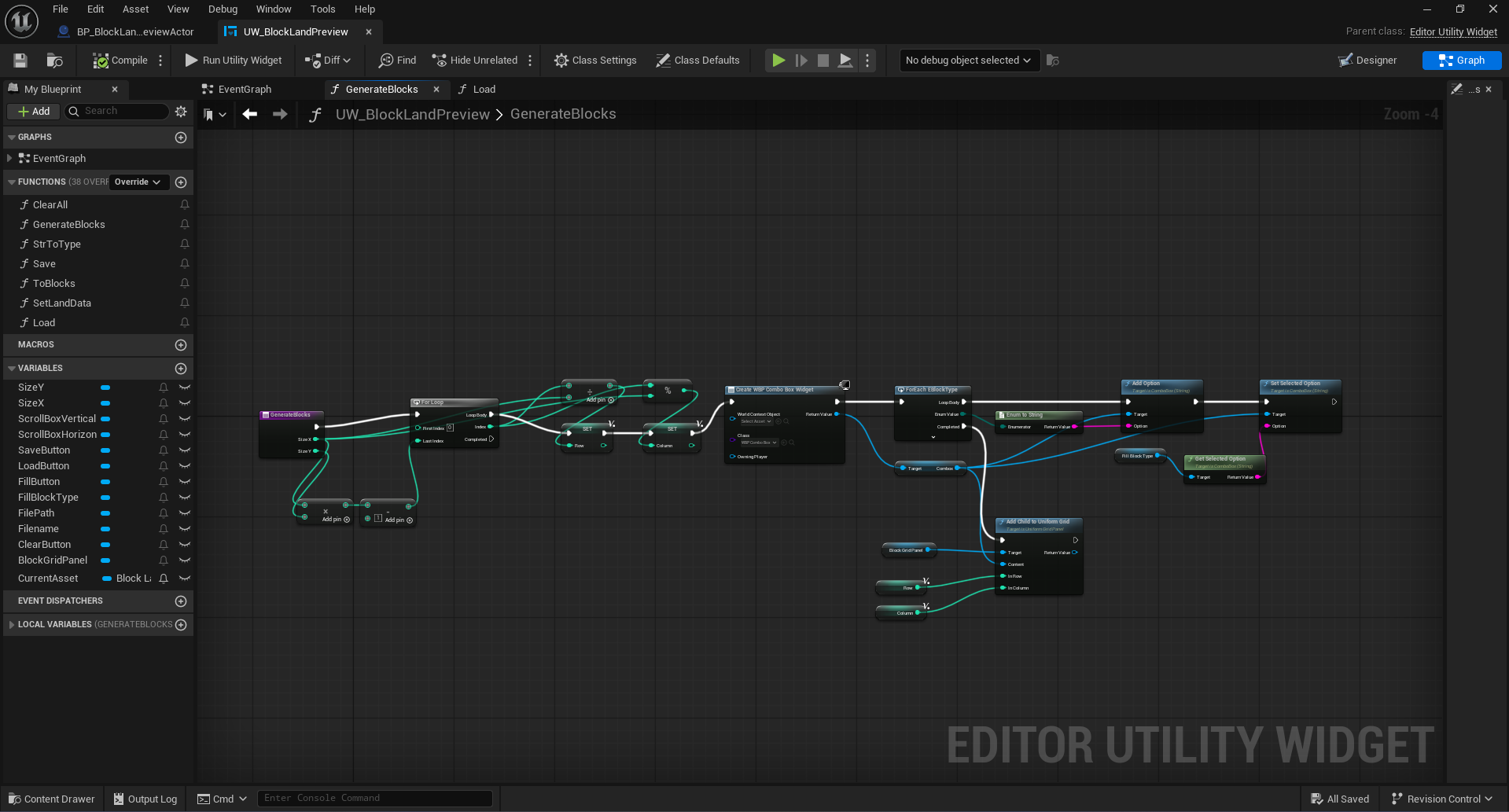Toggle visibility eye for SaveButton variable

pos(185,450)
